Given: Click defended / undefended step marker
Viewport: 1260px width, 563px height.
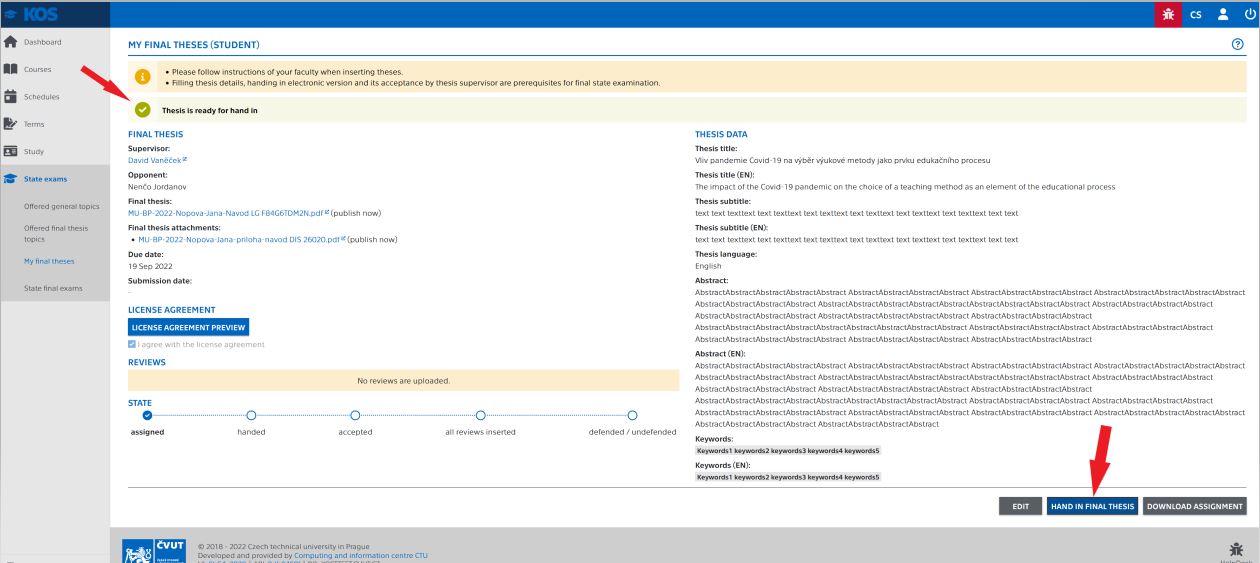Looking at the screenshot, I should (x=632, y=415).
